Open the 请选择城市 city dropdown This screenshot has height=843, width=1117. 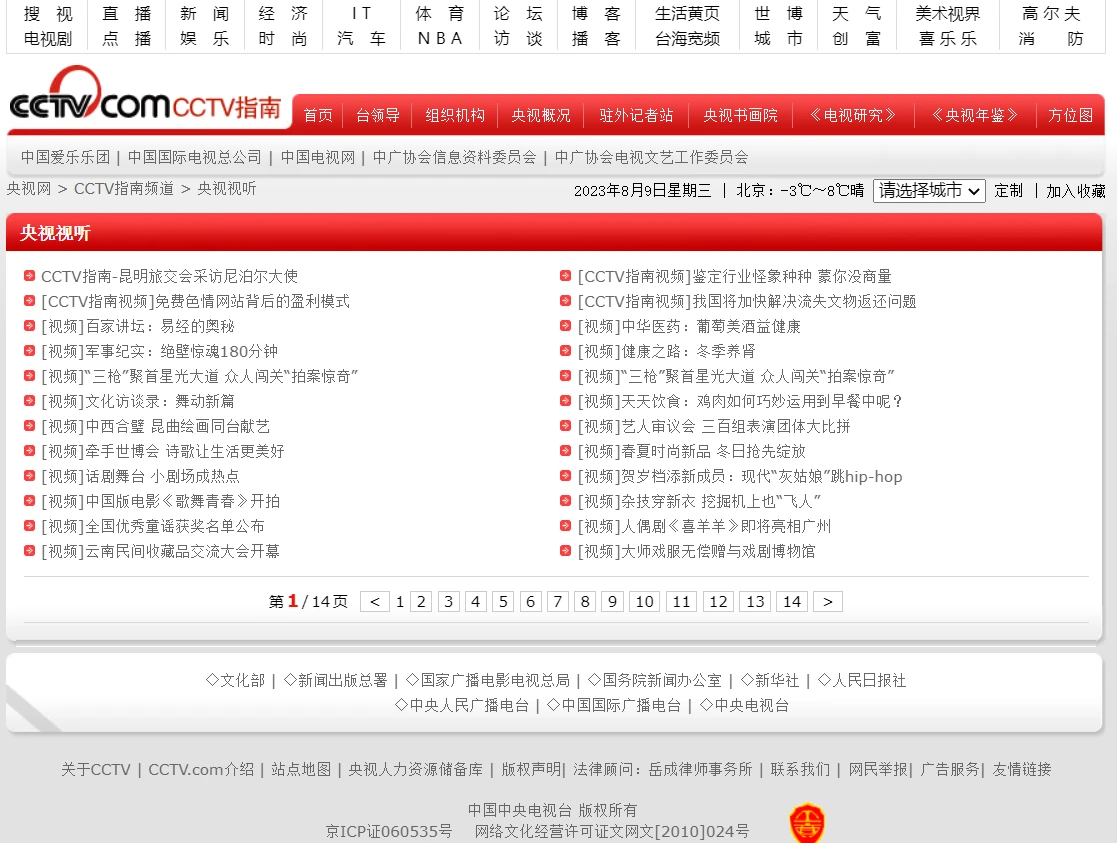tap(929, 190)
